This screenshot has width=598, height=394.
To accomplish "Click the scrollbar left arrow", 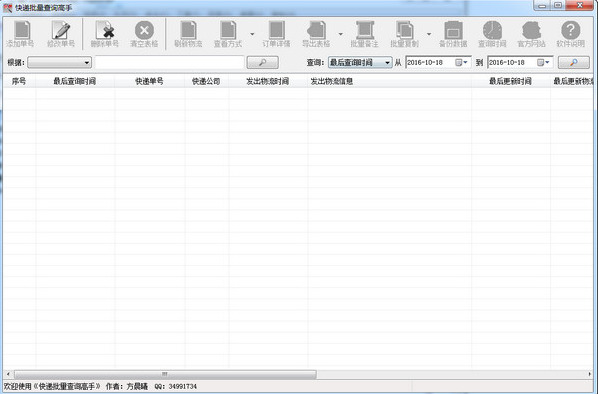I will [x=8, y=374].
